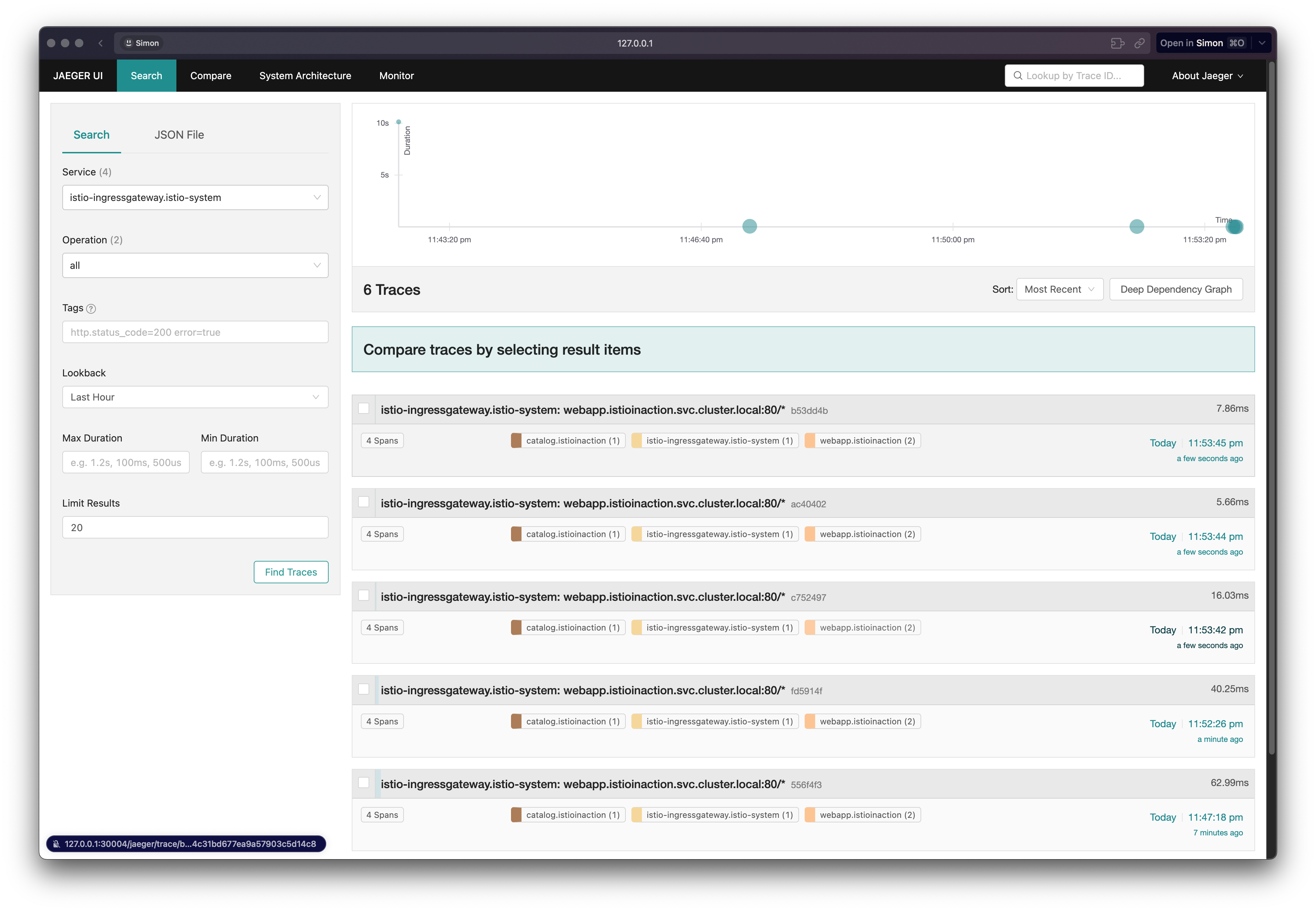Select checkbox for trace c752497

tap(363, 596)
